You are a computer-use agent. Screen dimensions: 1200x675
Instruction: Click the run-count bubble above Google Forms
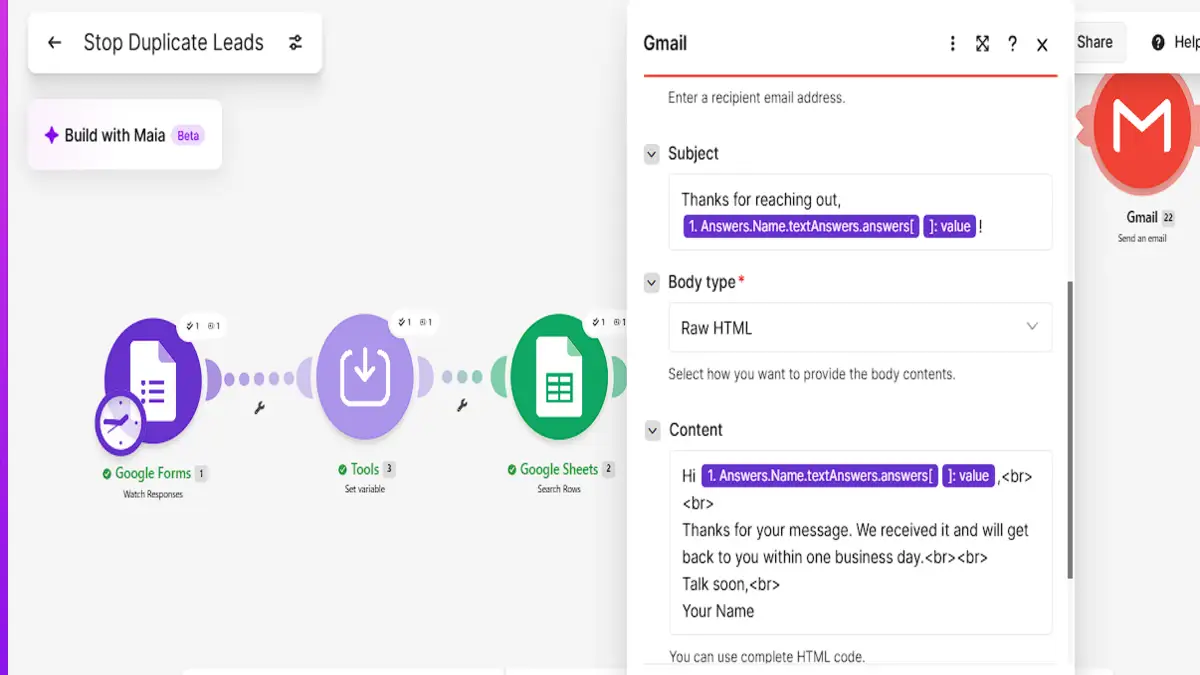coord(204,326)
